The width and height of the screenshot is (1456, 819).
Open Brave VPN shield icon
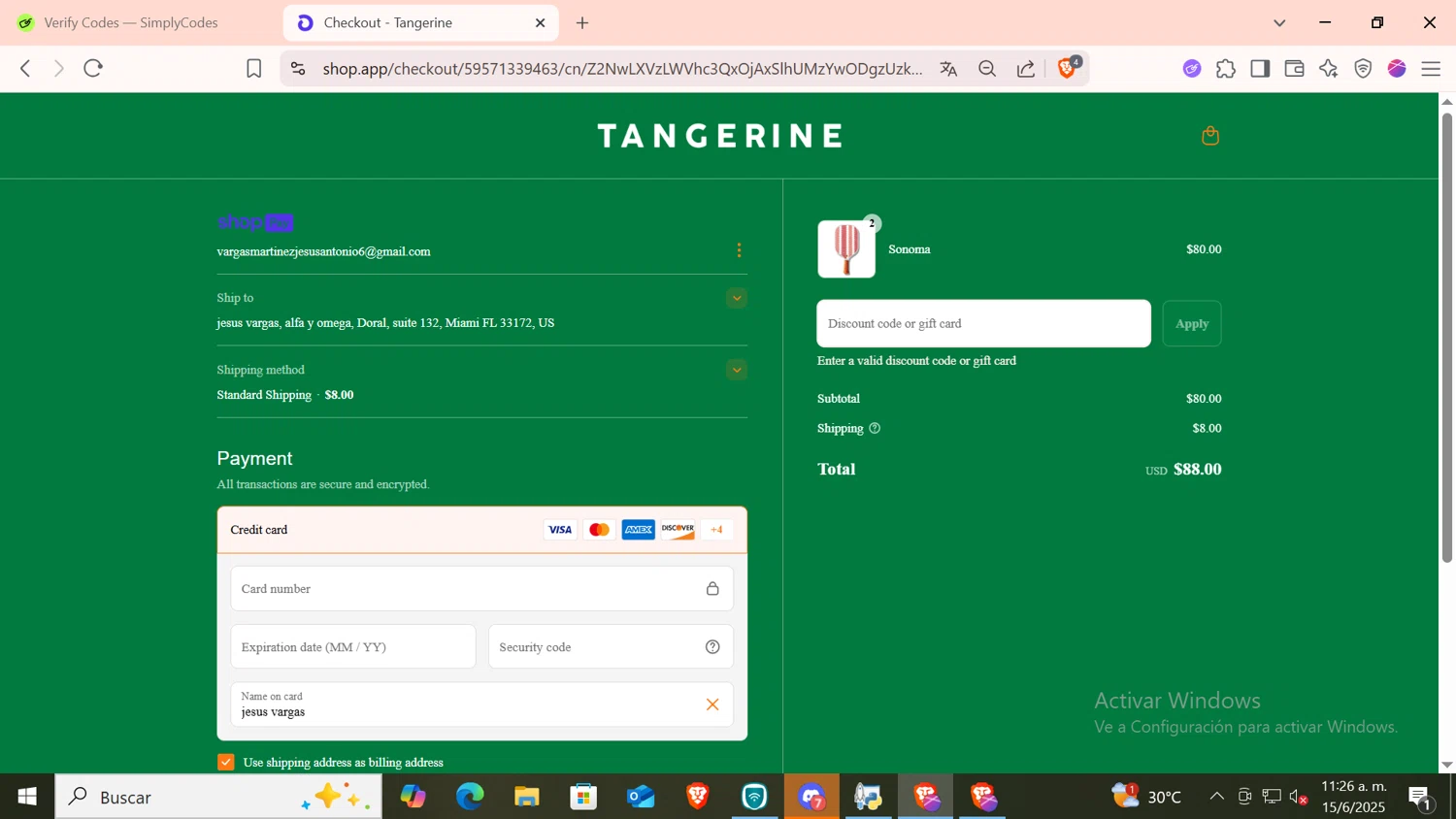tap(1363, 68)
